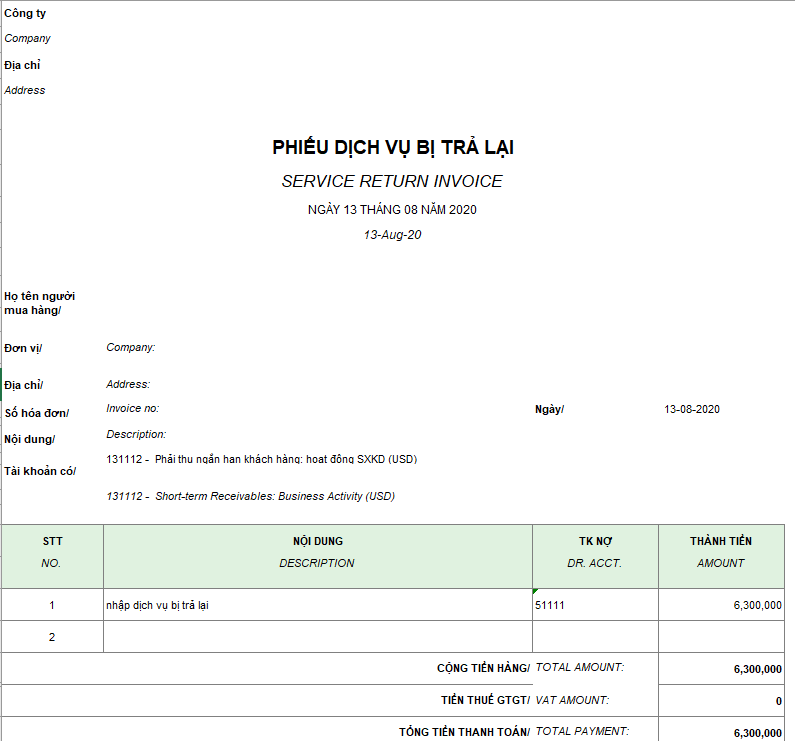The height and width of the screenshot is (741, 795).
Task: Click the TK NỢ DR. ACCT. header
Action: 595,552
